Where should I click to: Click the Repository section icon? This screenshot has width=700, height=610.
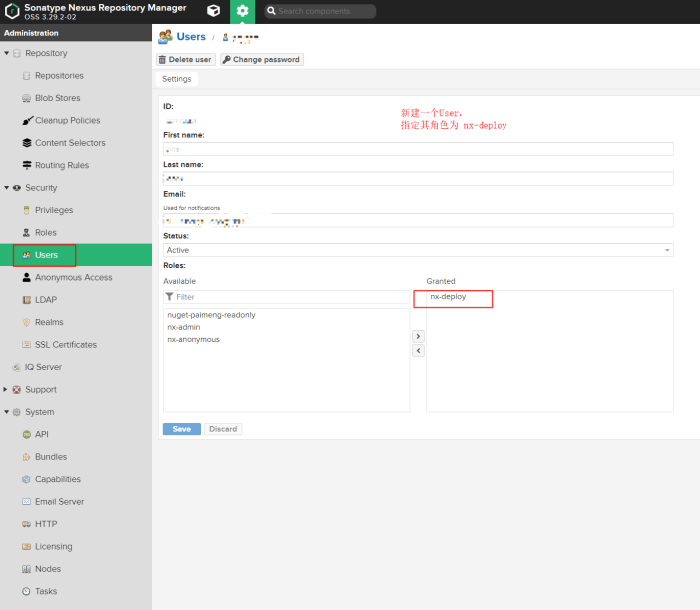17,54
